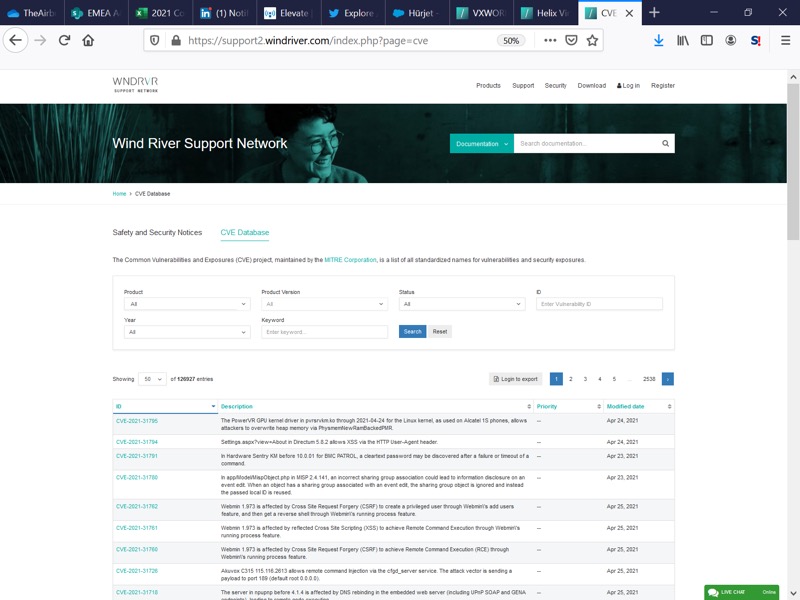Image resolution: width=800 pixels, height=600 pixels.
Task: Expand the Documentation search scope dropdown
Action: point(482,143)
